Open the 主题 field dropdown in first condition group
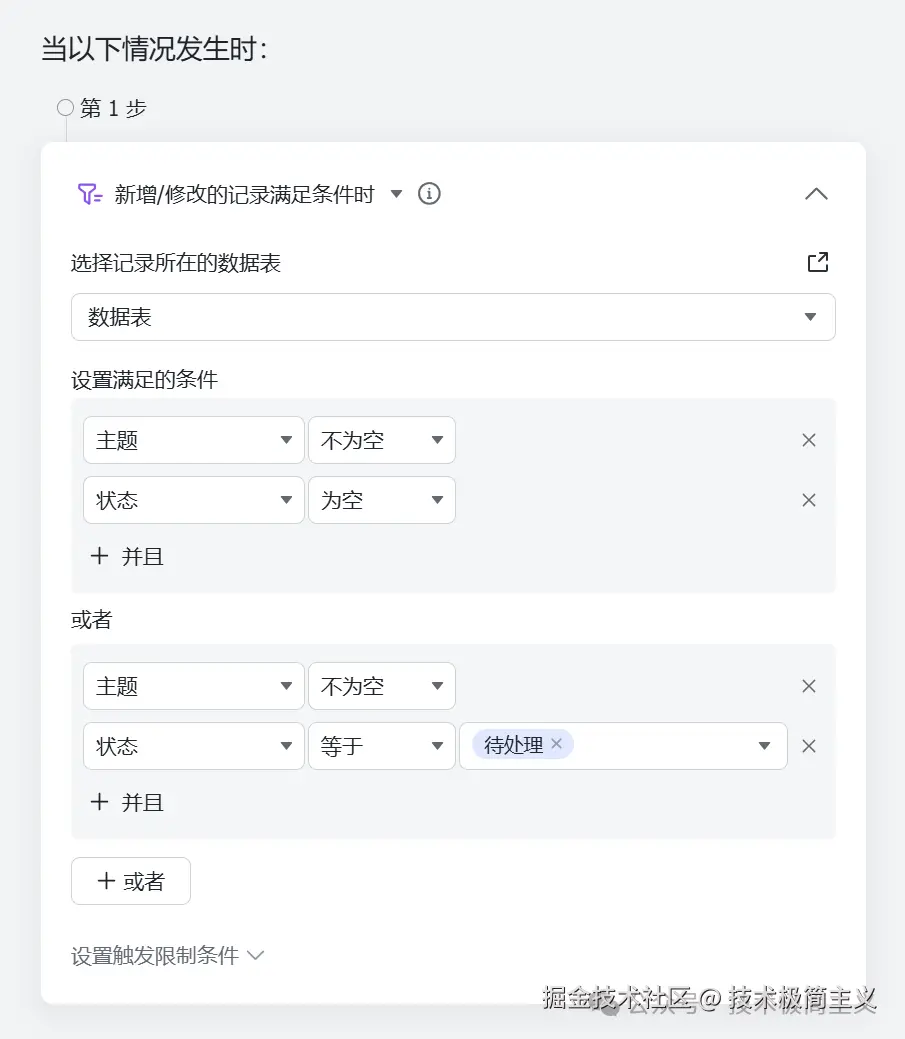 pos(288,440)
